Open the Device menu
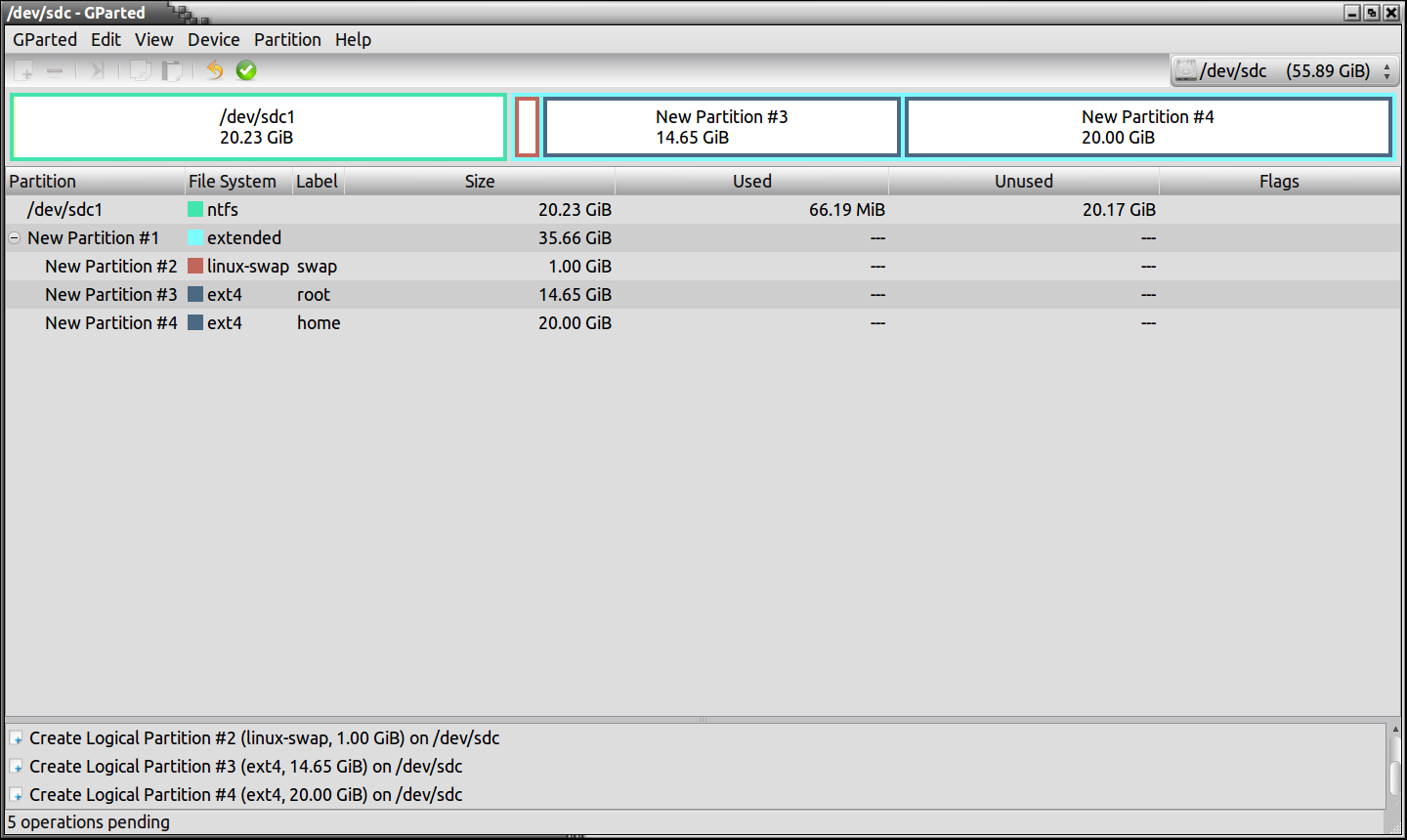 coord(214,40)
